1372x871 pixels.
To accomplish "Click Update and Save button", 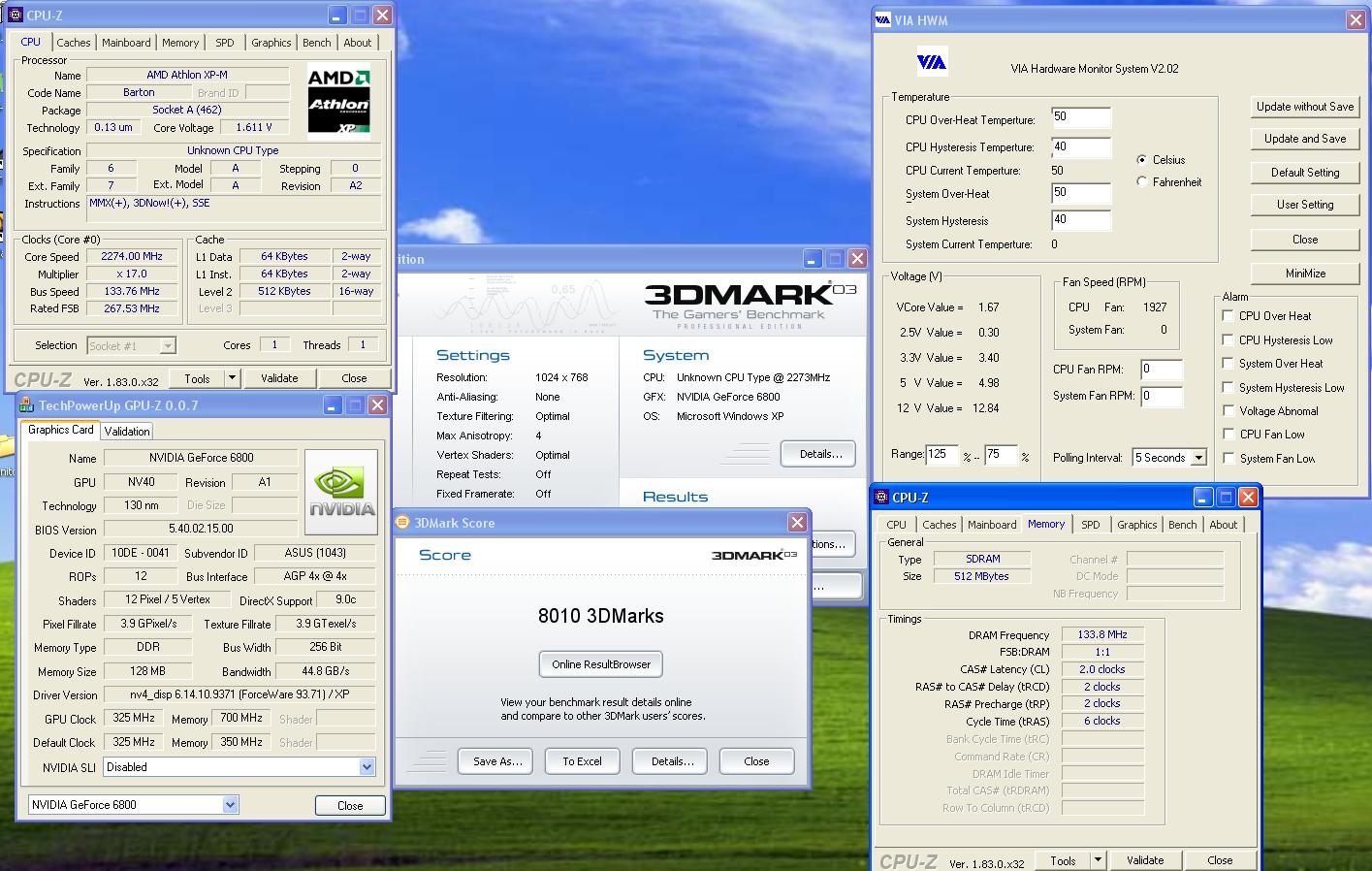I will pyautogui.click(x=1305, y=139).
